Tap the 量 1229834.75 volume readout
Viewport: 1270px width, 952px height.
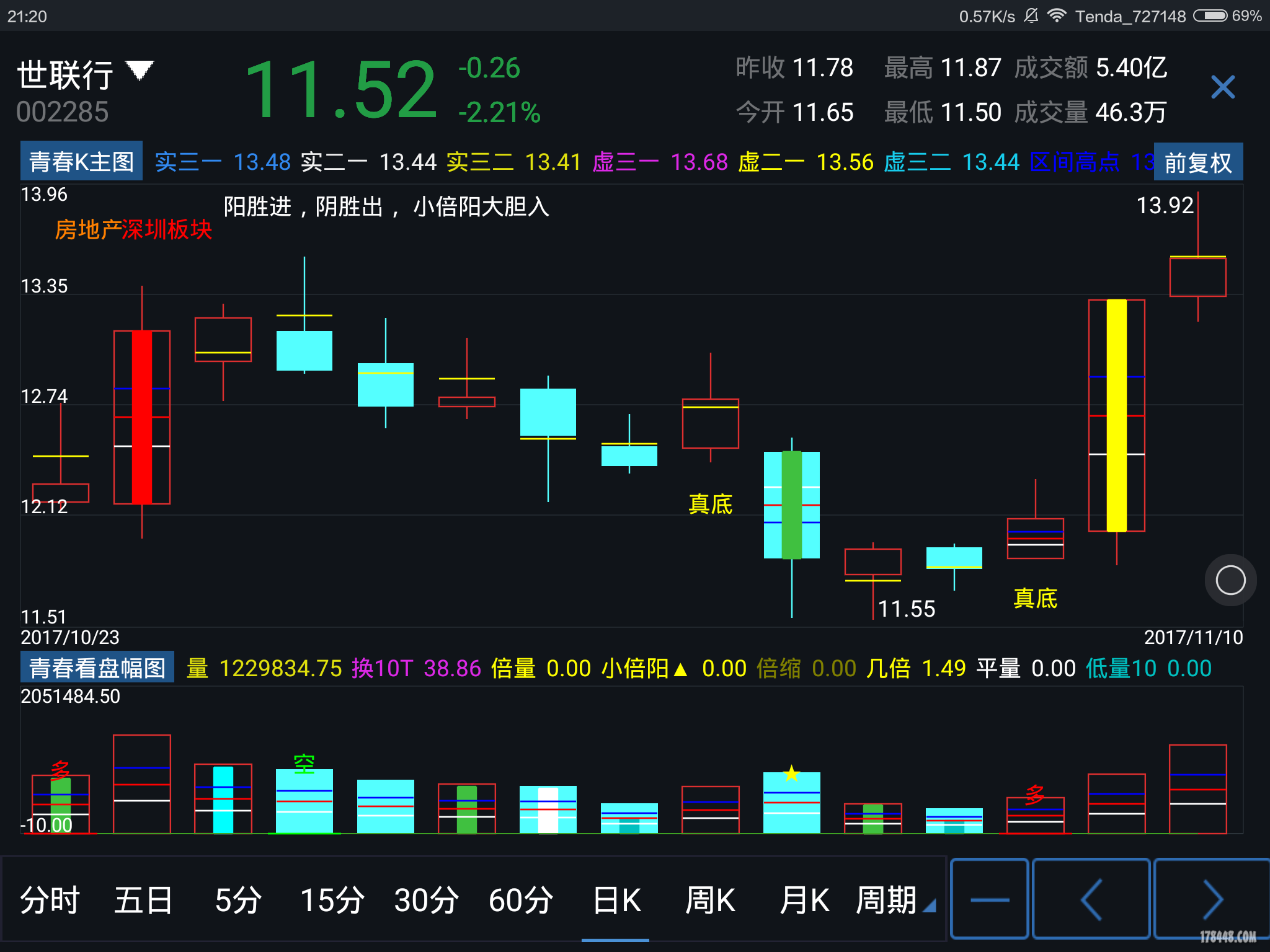pos(264,668)
